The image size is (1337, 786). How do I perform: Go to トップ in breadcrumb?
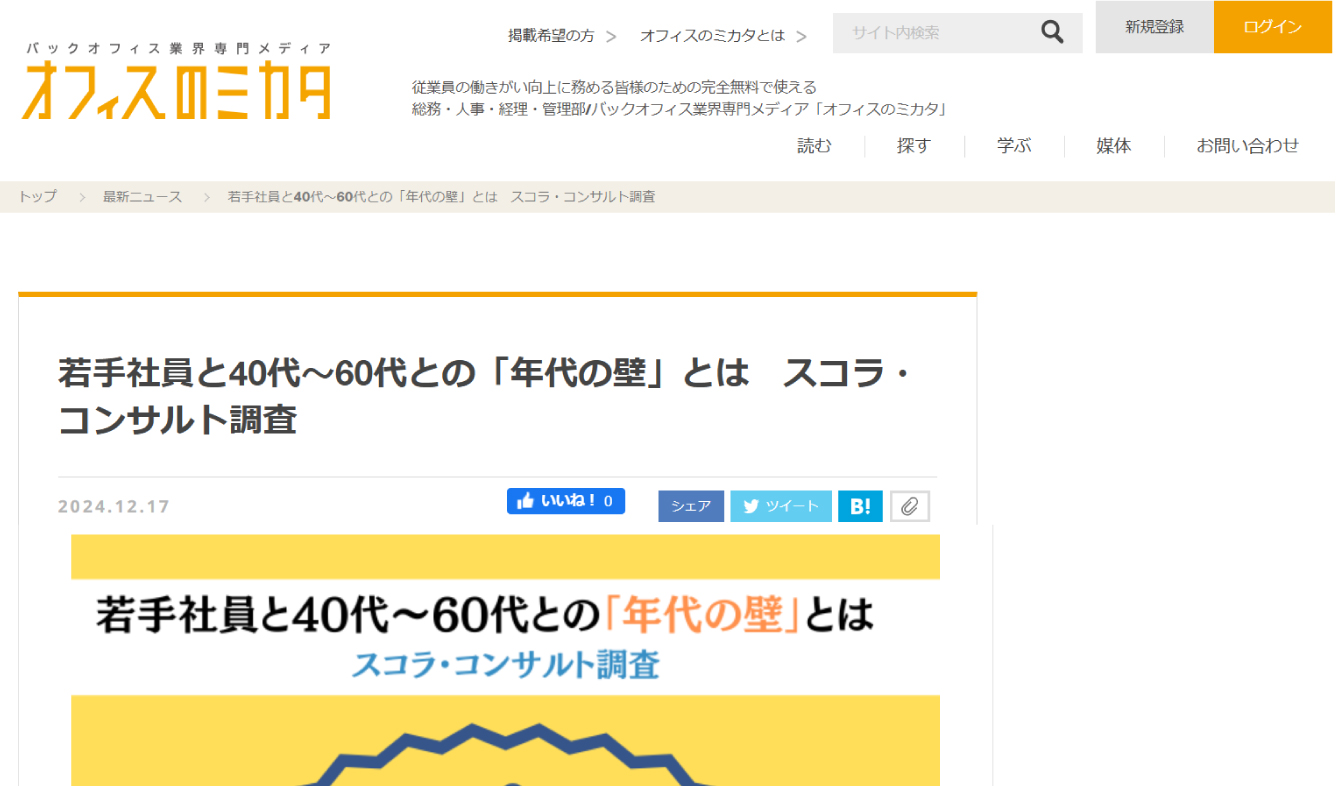point(37,197)
